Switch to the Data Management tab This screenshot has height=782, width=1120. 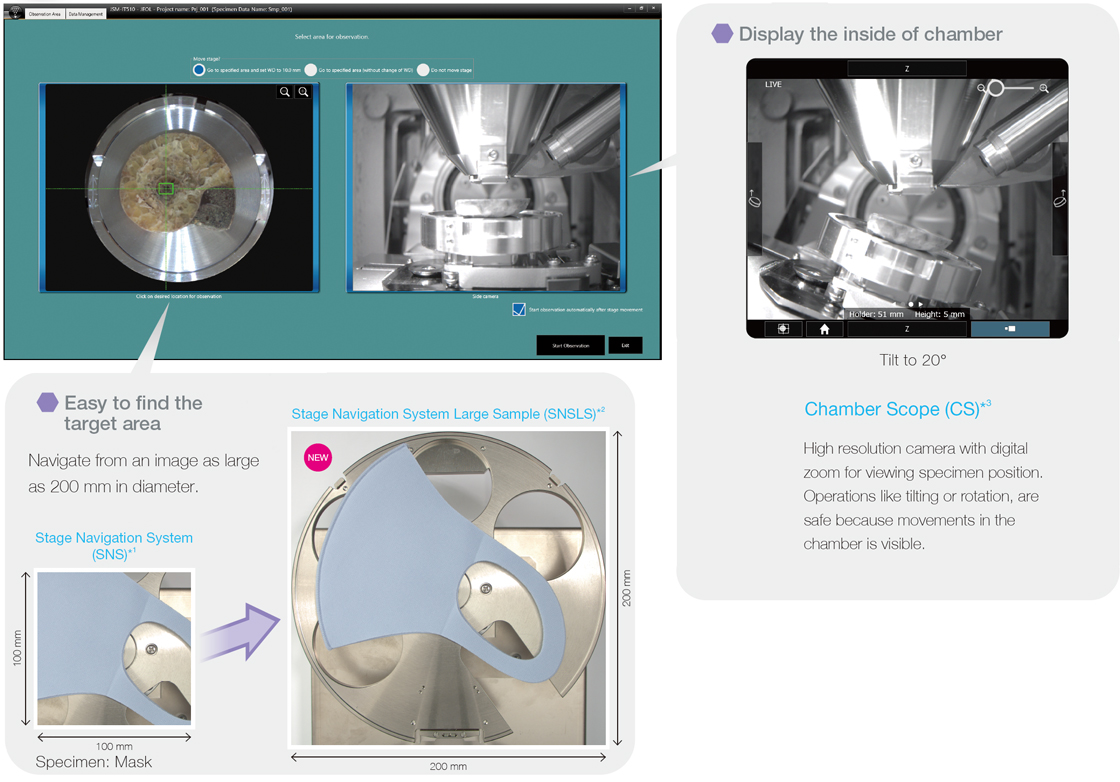[x=85, y=14]
